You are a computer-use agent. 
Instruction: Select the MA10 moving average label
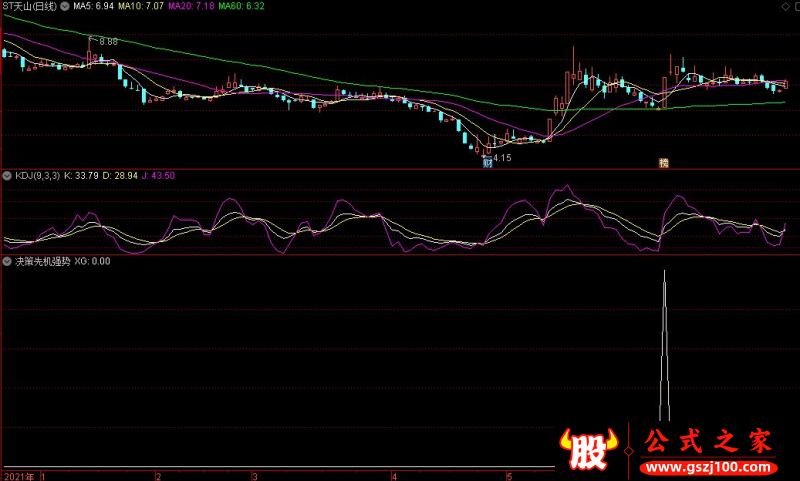[141, 6]
